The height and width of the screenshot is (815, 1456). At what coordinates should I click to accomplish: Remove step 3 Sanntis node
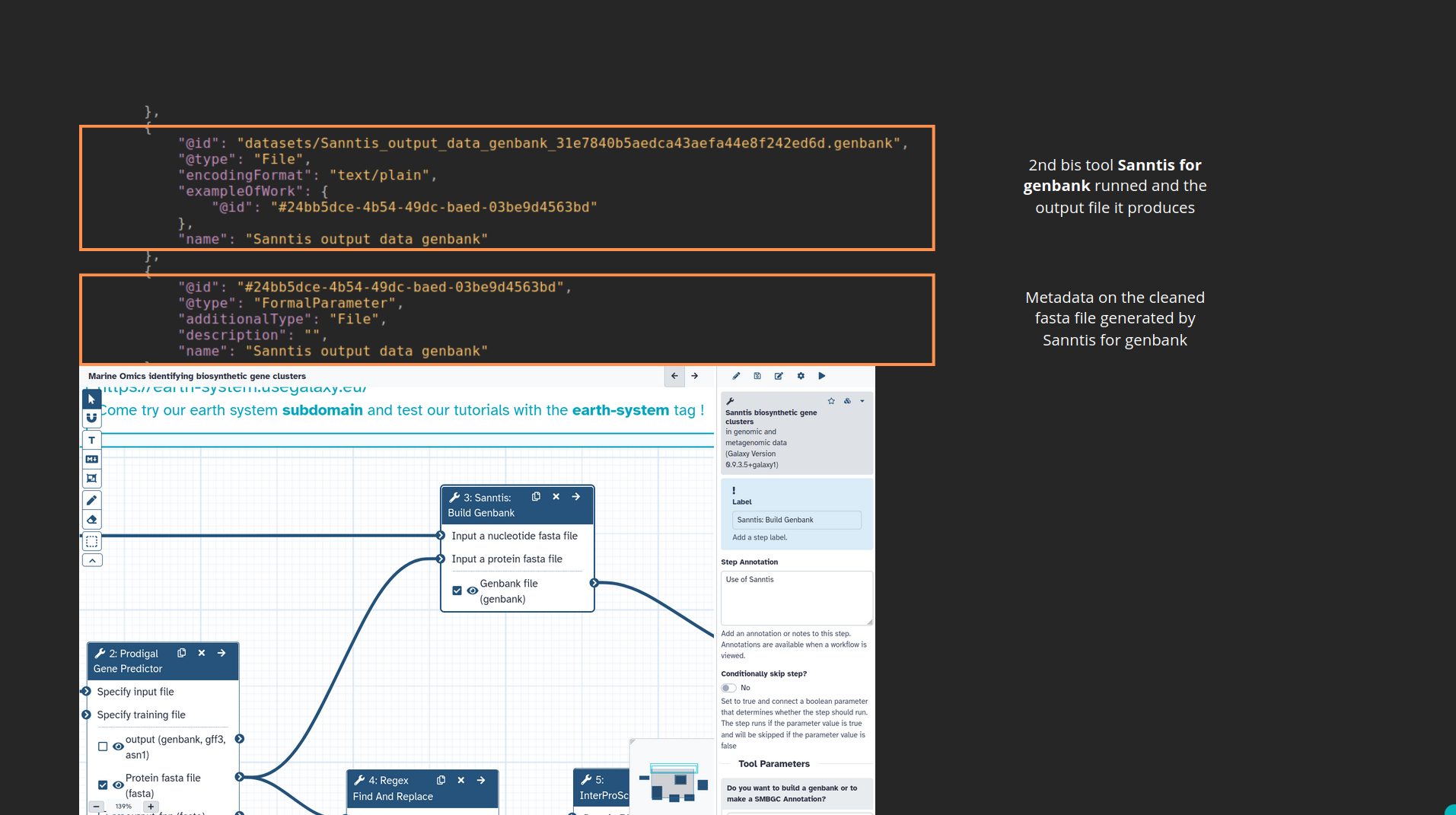556,496
